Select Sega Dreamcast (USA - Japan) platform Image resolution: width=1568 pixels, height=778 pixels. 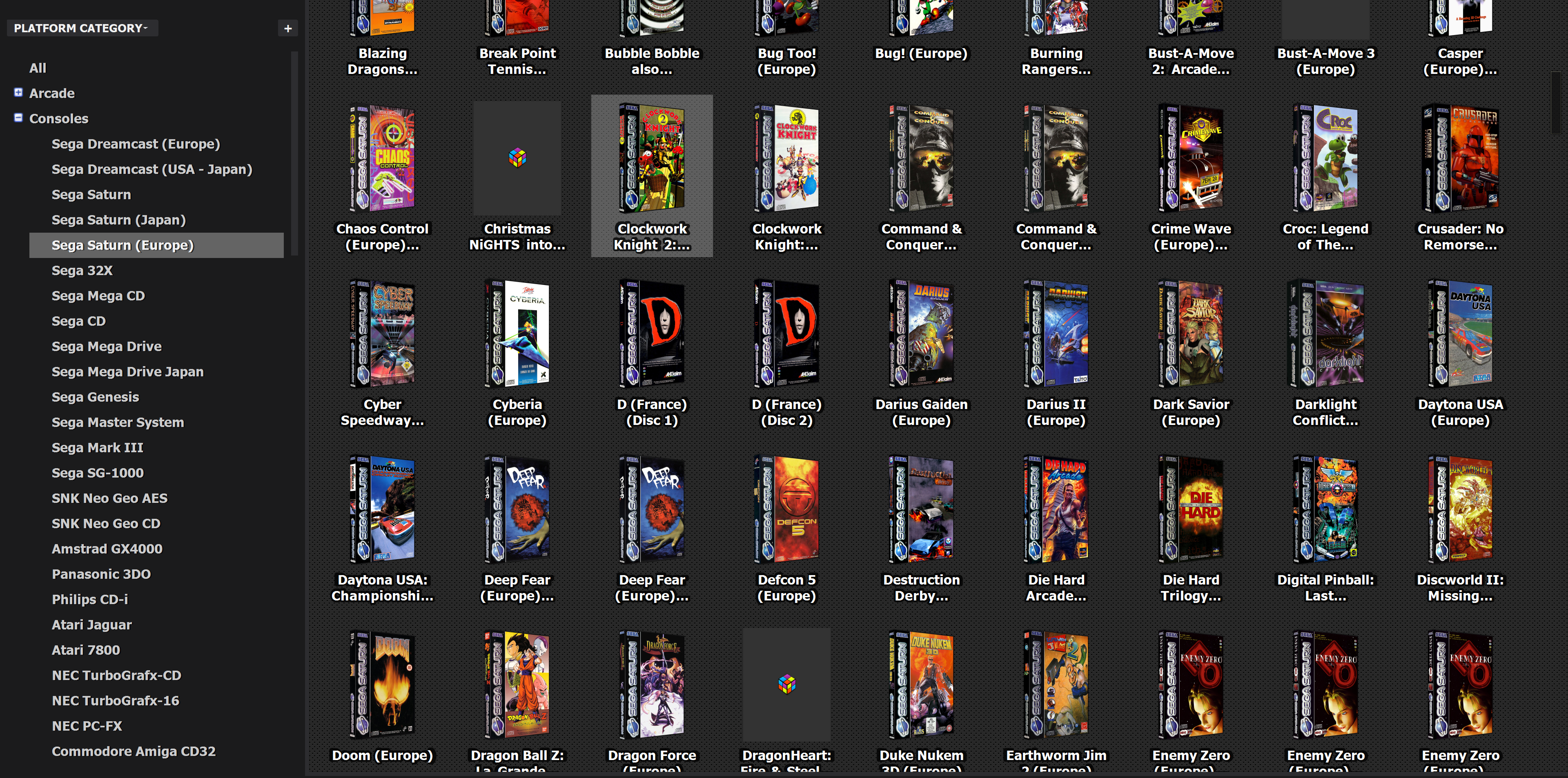tap(151, 169)
